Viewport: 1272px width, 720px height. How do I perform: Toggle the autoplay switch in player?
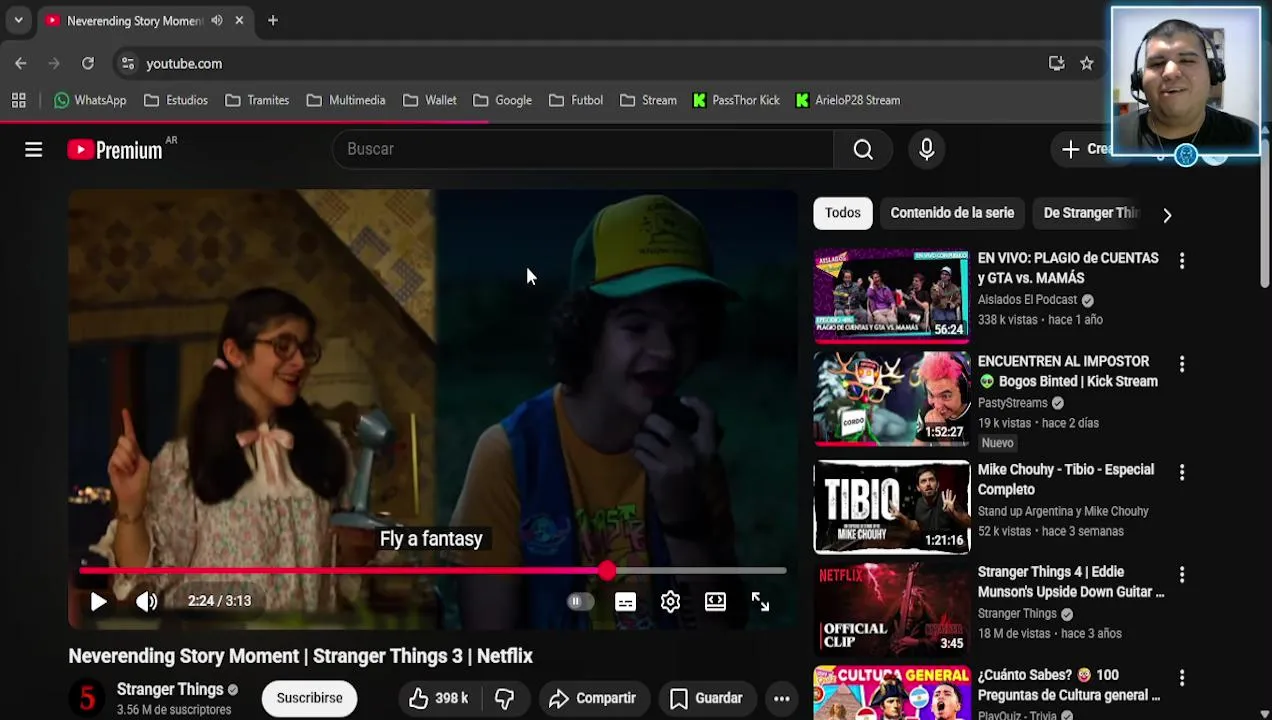tap(580, 602)
